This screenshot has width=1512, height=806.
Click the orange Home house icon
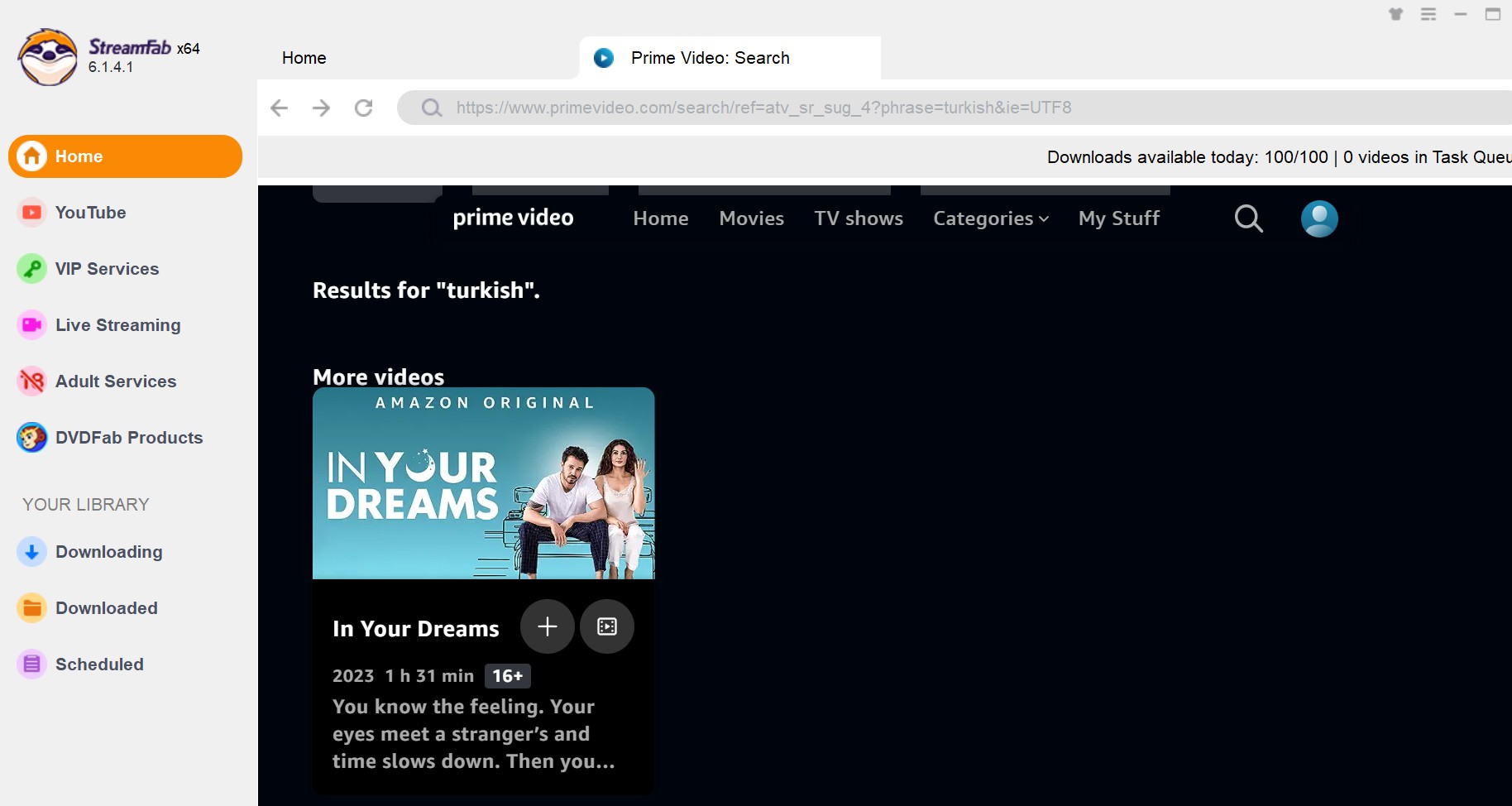click(x=32, y=156)
